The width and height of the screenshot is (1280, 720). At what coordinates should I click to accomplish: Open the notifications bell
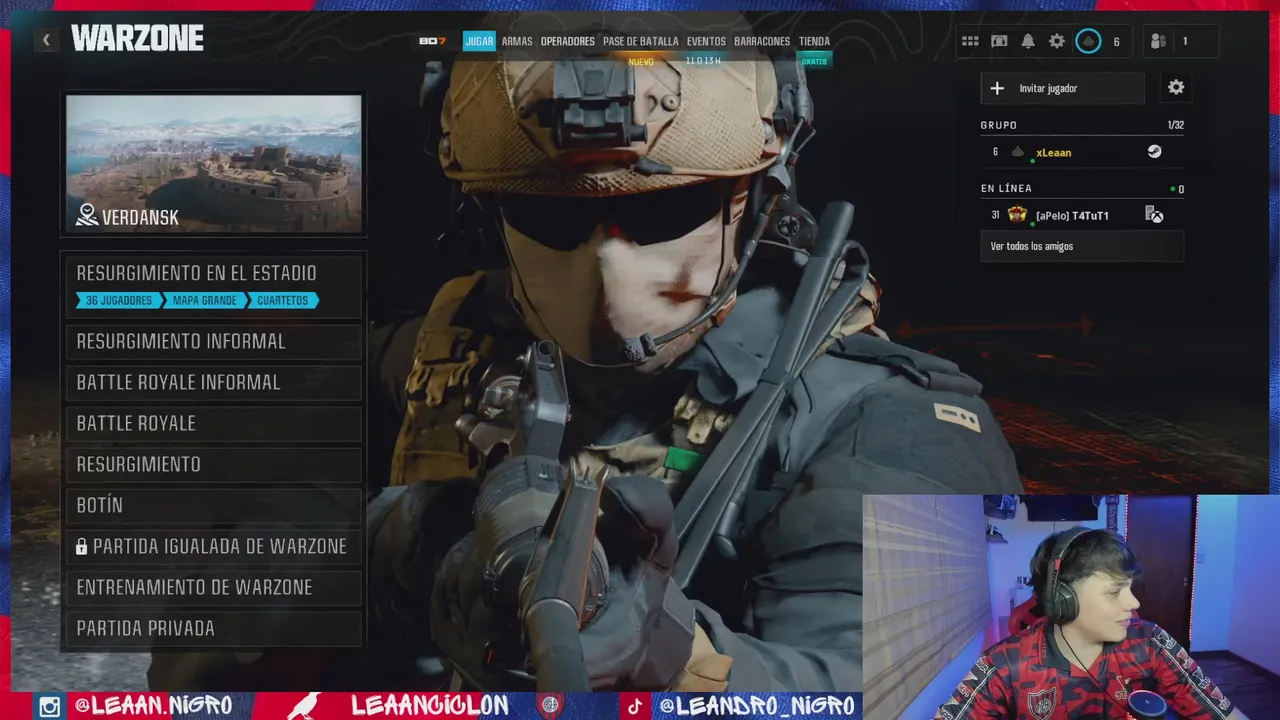click(1028, 41)
